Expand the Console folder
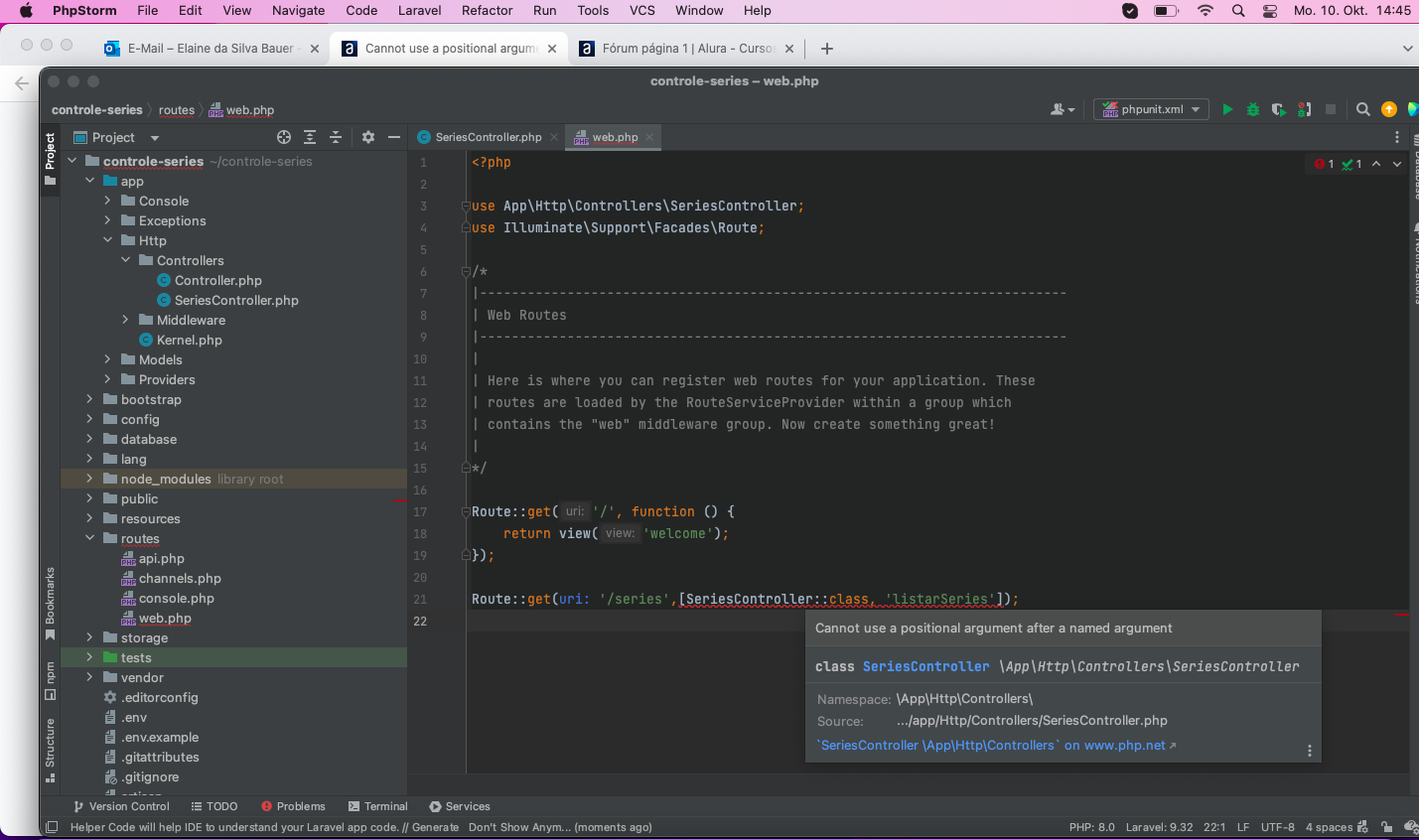 click(x=107, y=201)
